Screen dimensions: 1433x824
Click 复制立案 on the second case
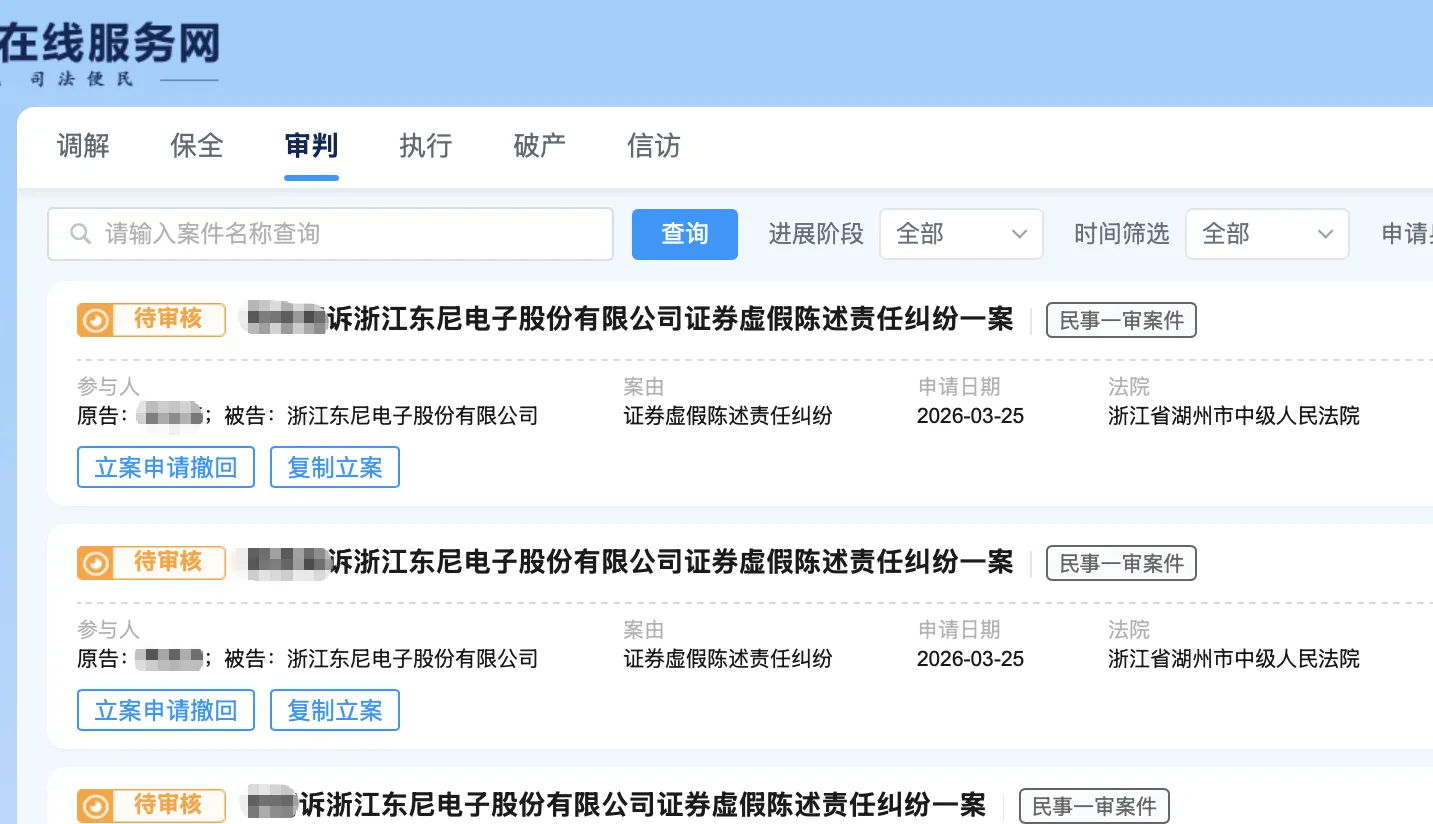tap(334, 710)
